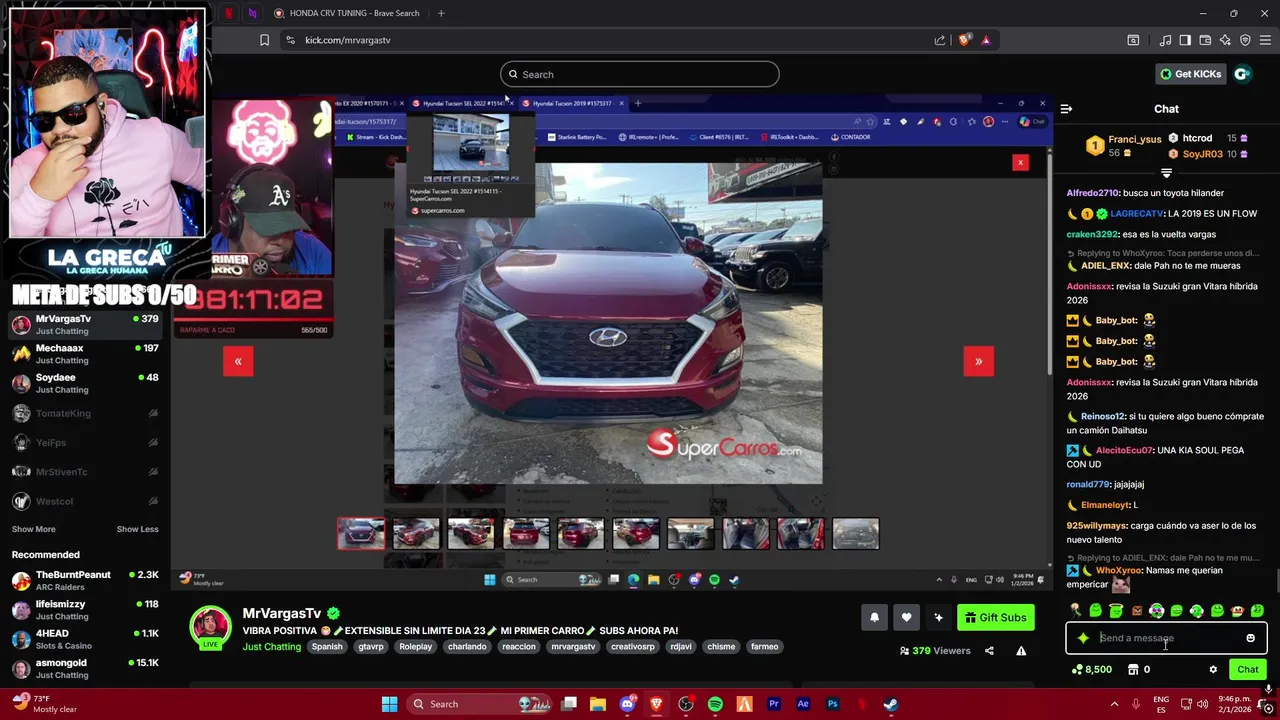
Task: Open the chat shop icon
Action: 1133,670
